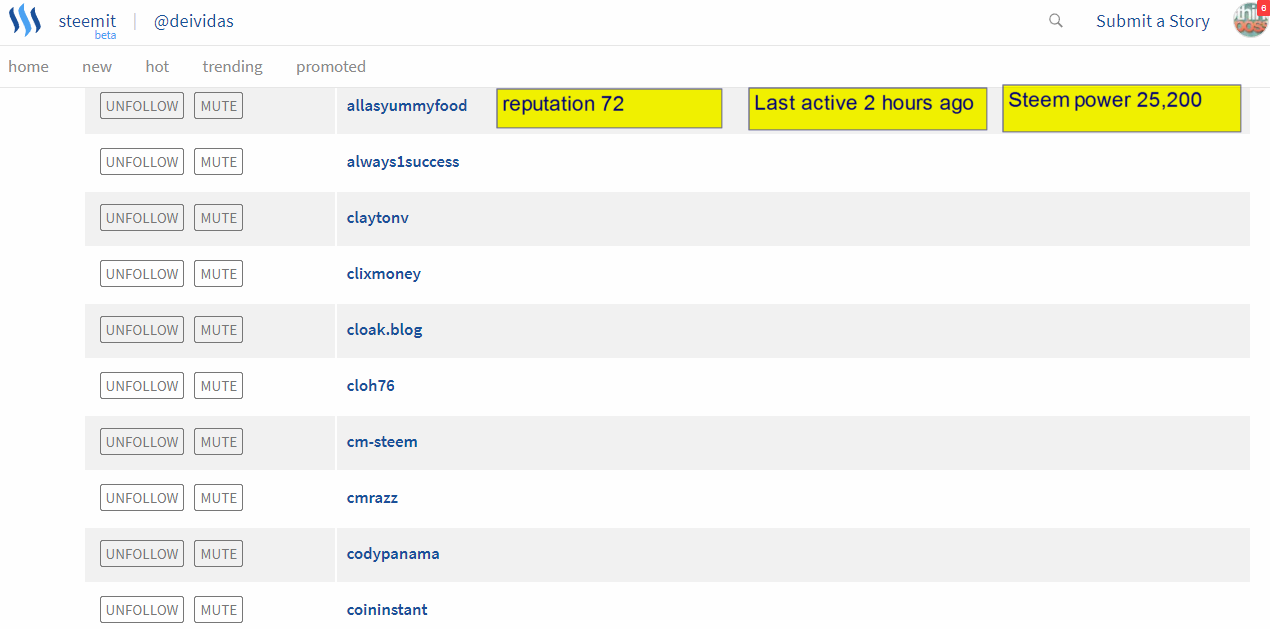The height and width of the screenshot is (629, 1270).
Task: Mute always1success
Action: click(218, 162)
